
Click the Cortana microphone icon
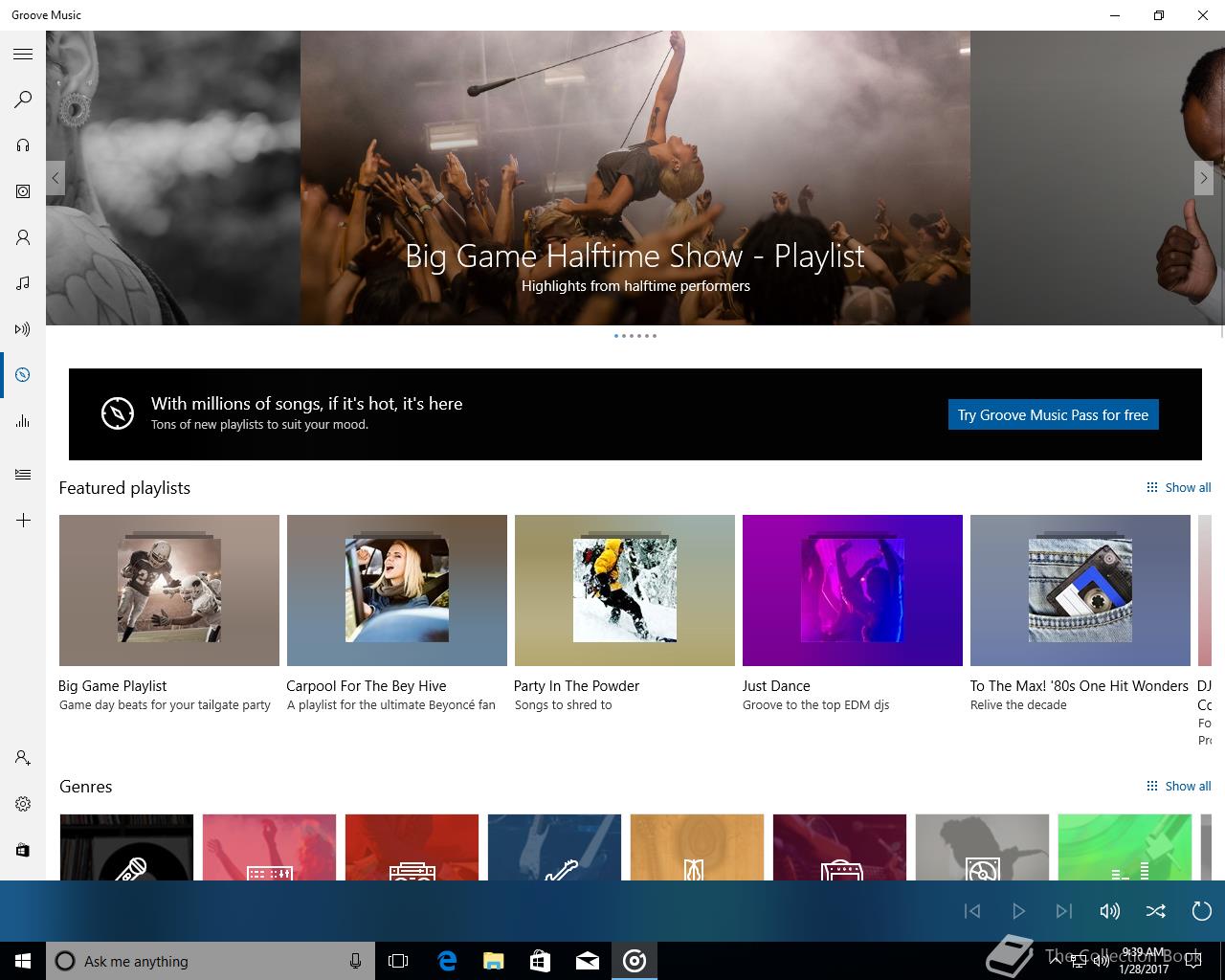click(355, 961)
